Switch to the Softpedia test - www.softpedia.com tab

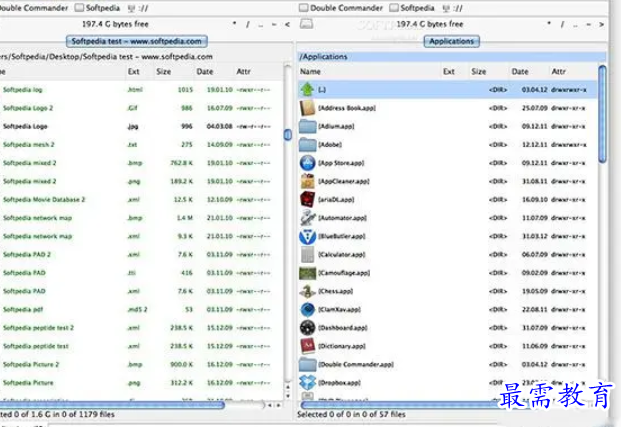136,41
